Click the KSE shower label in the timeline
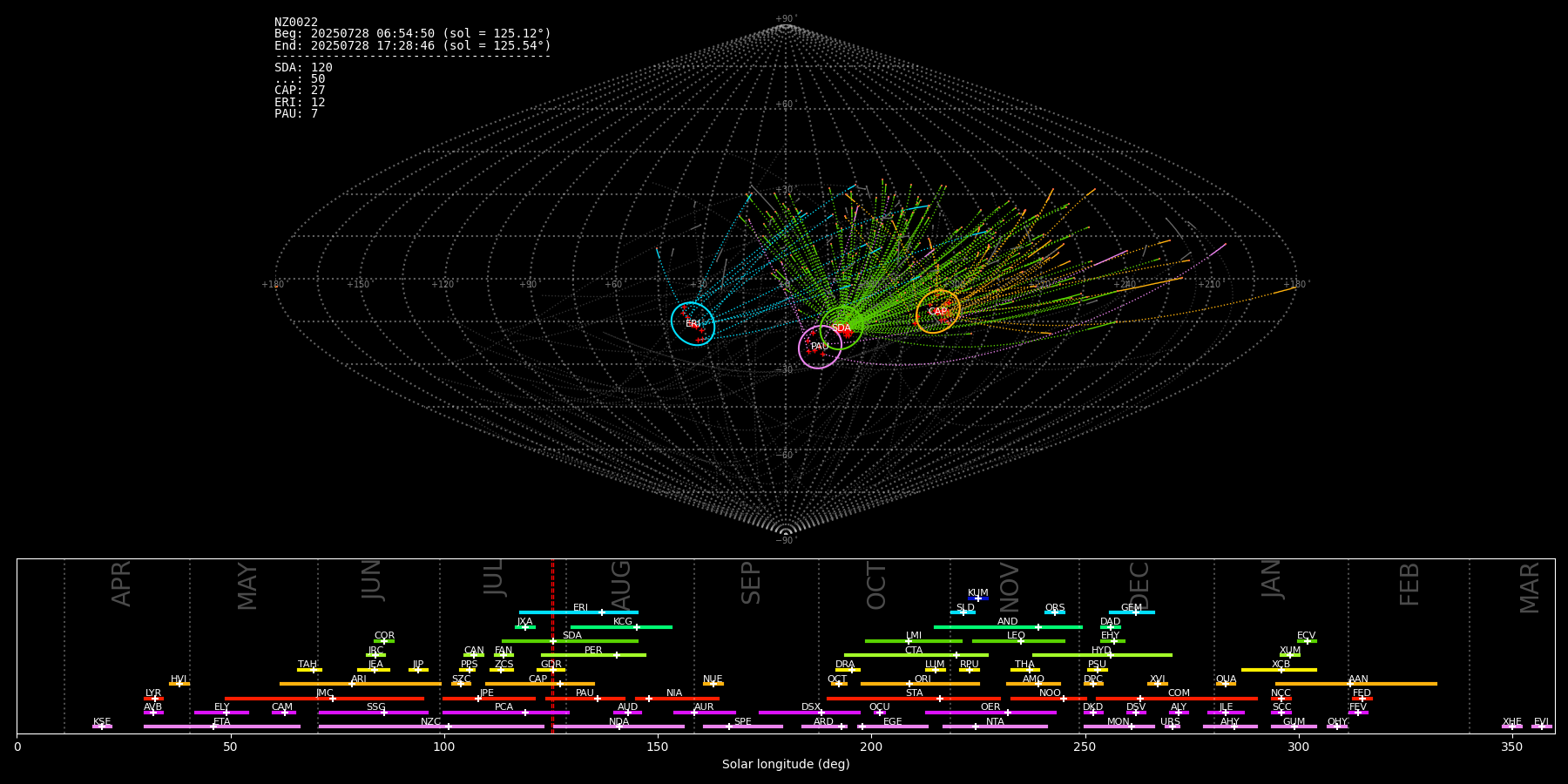Image resolution: width=1568 pixels, height=784 pixels. click(102, 722)
